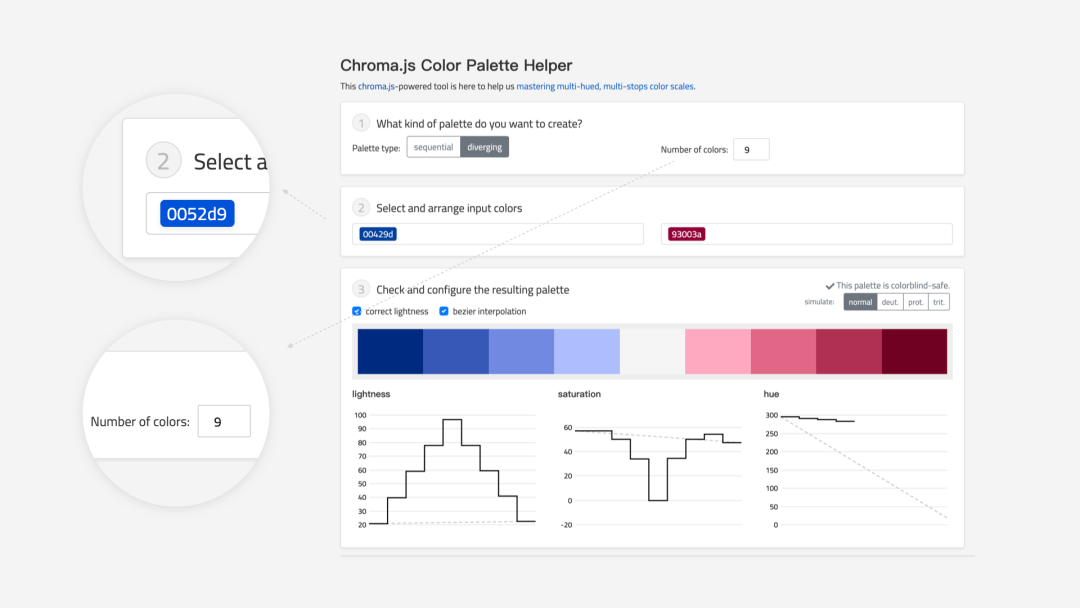
Task: Open mastering multi-hued color scales link
Action: click(x=605, y=86)
